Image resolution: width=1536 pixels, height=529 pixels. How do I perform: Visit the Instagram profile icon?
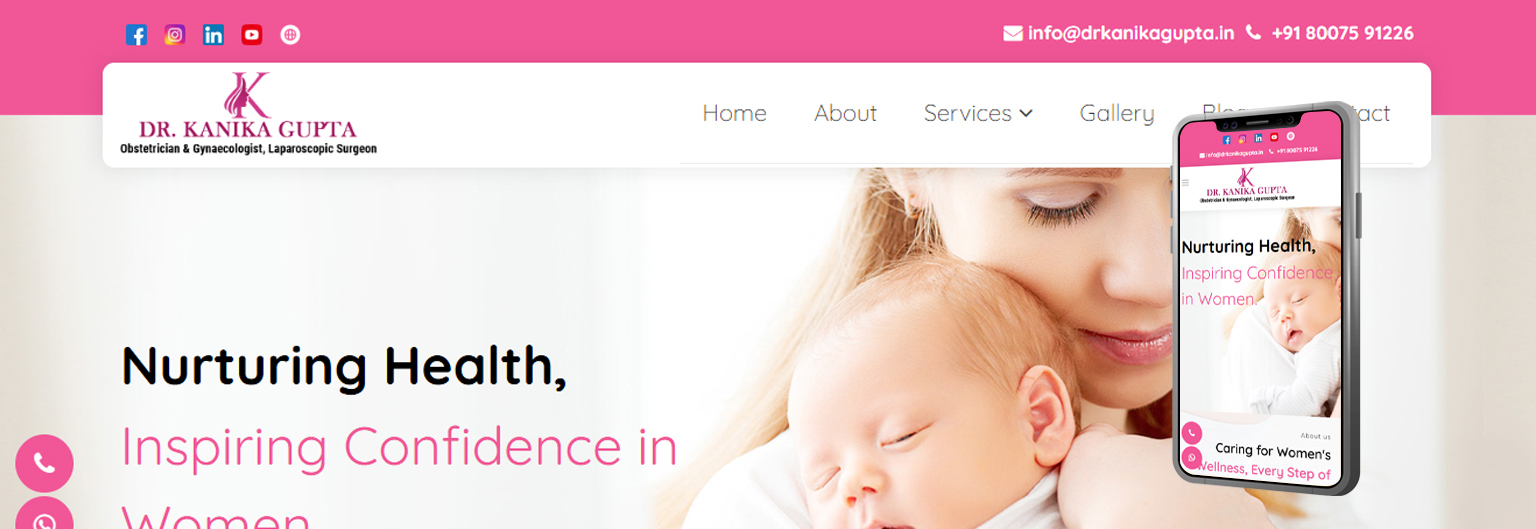[175, 35]
